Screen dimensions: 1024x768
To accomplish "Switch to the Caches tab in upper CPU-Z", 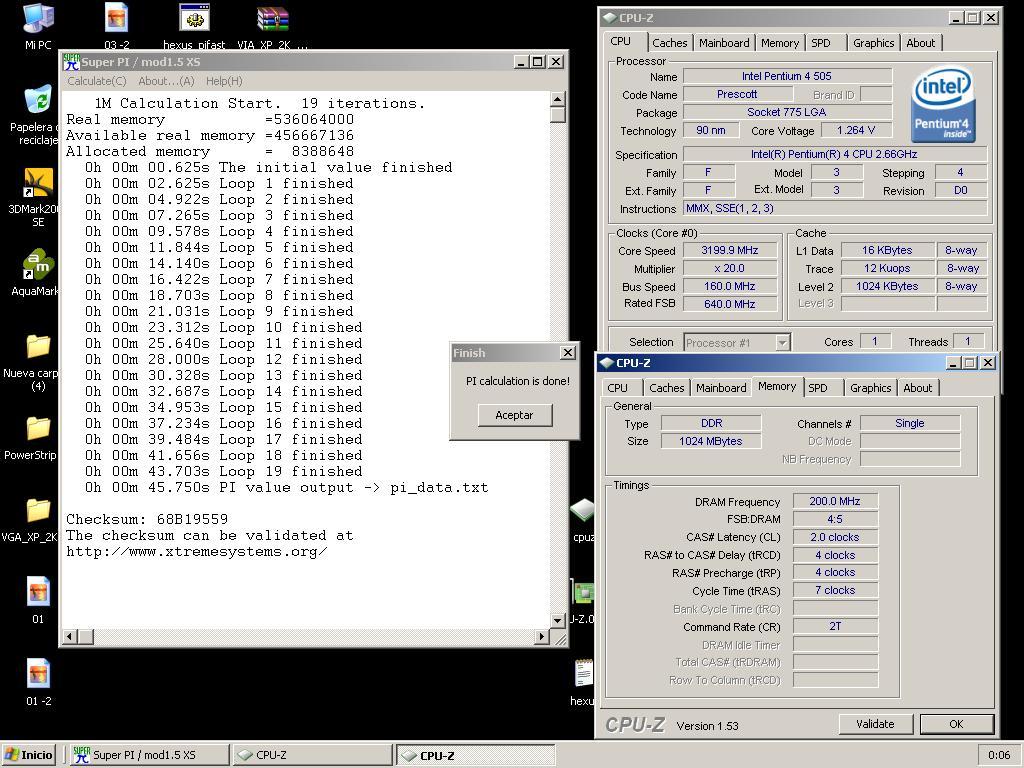I will tap(669, 43).
